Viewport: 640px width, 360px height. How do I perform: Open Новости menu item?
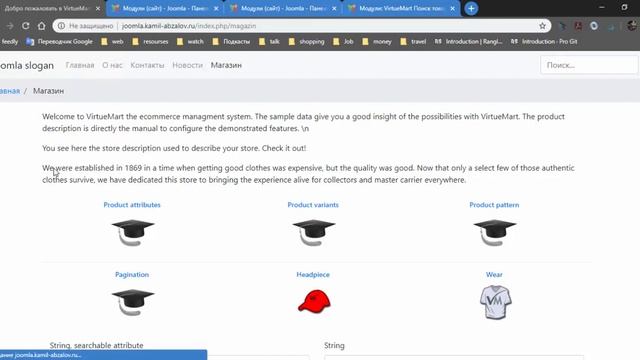(187, 65)
